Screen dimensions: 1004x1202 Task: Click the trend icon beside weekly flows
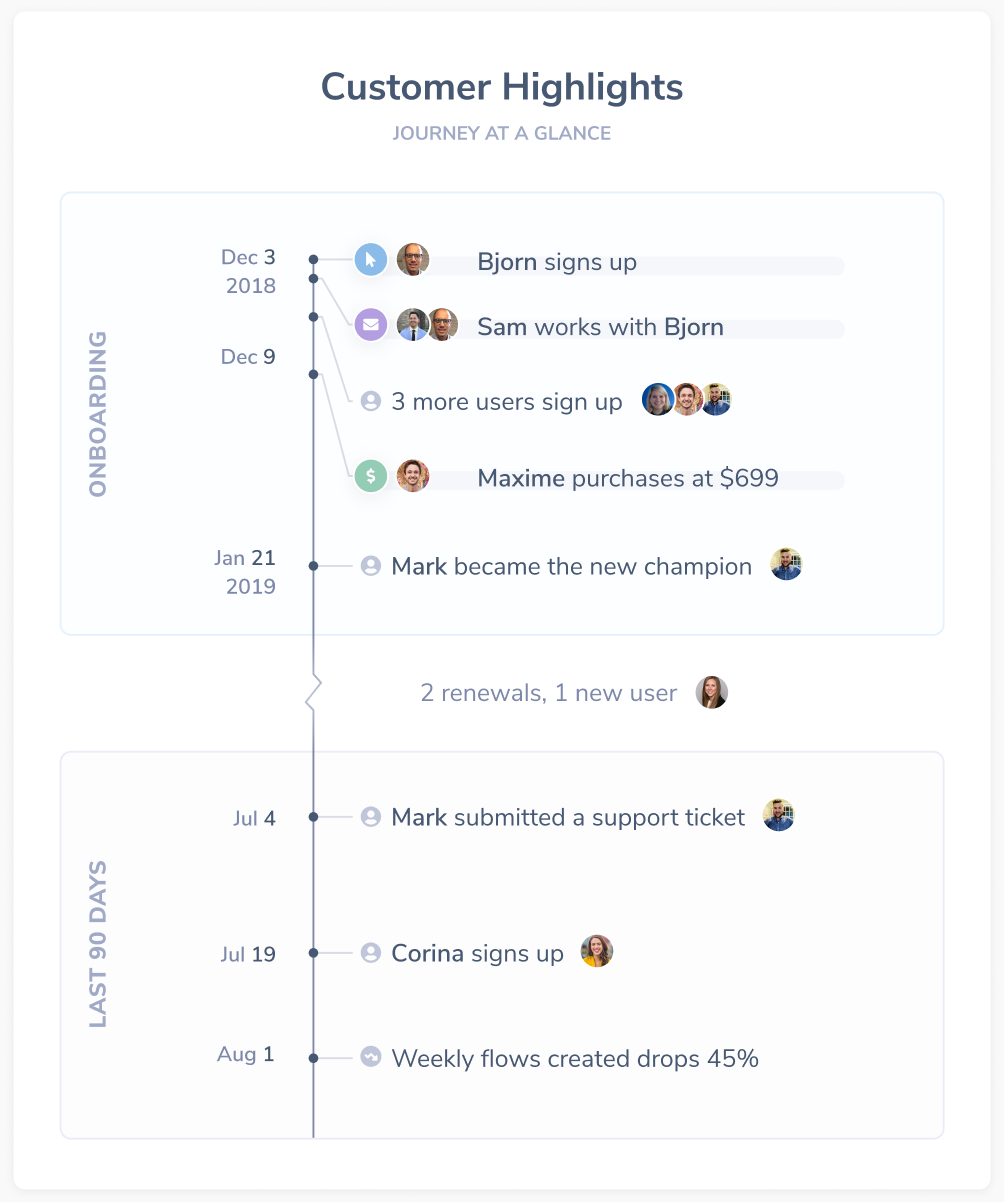pyautogui.click(x=371, y=1057)
